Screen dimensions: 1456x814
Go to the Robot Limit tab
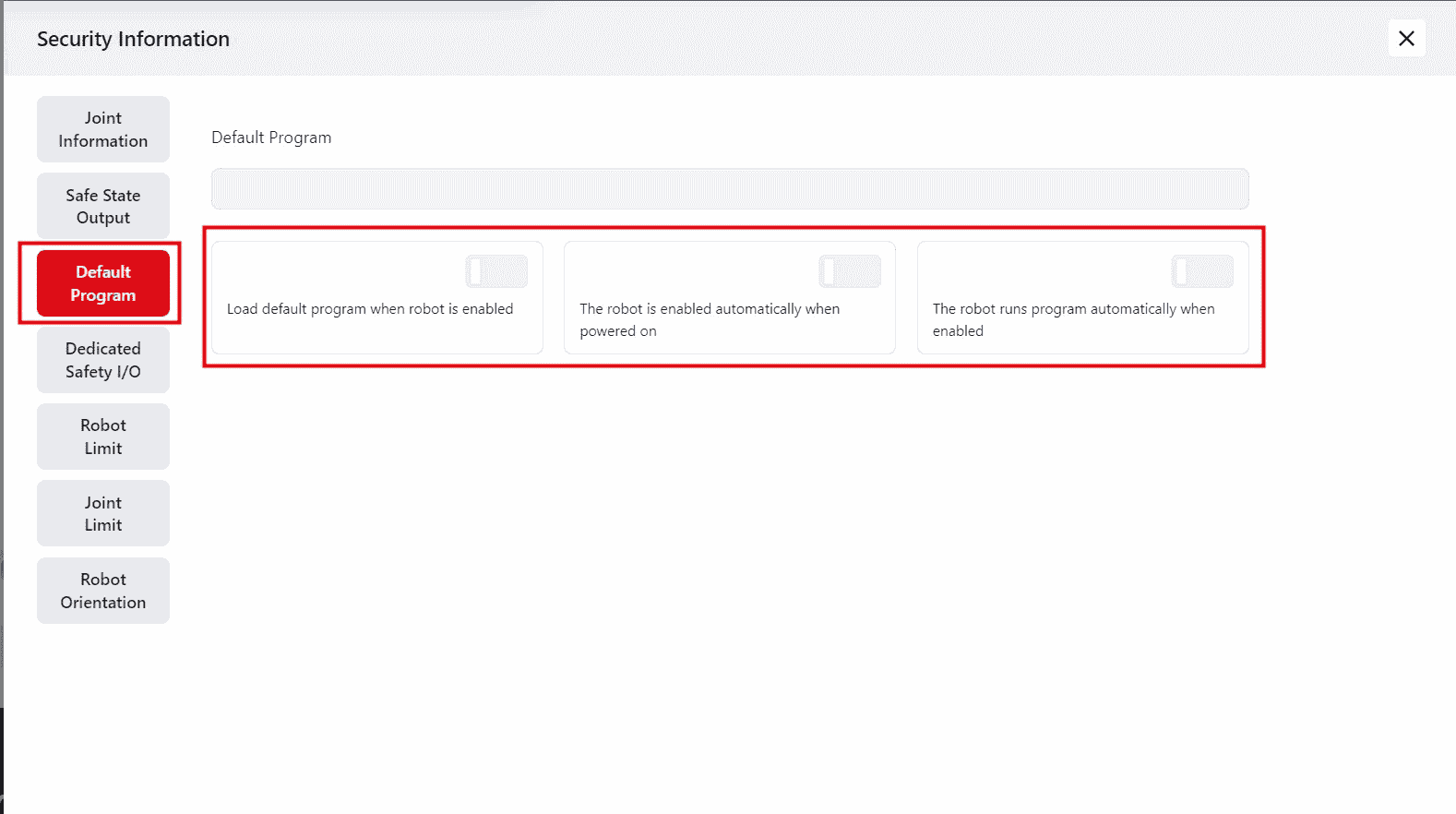(x=103, y=437)
